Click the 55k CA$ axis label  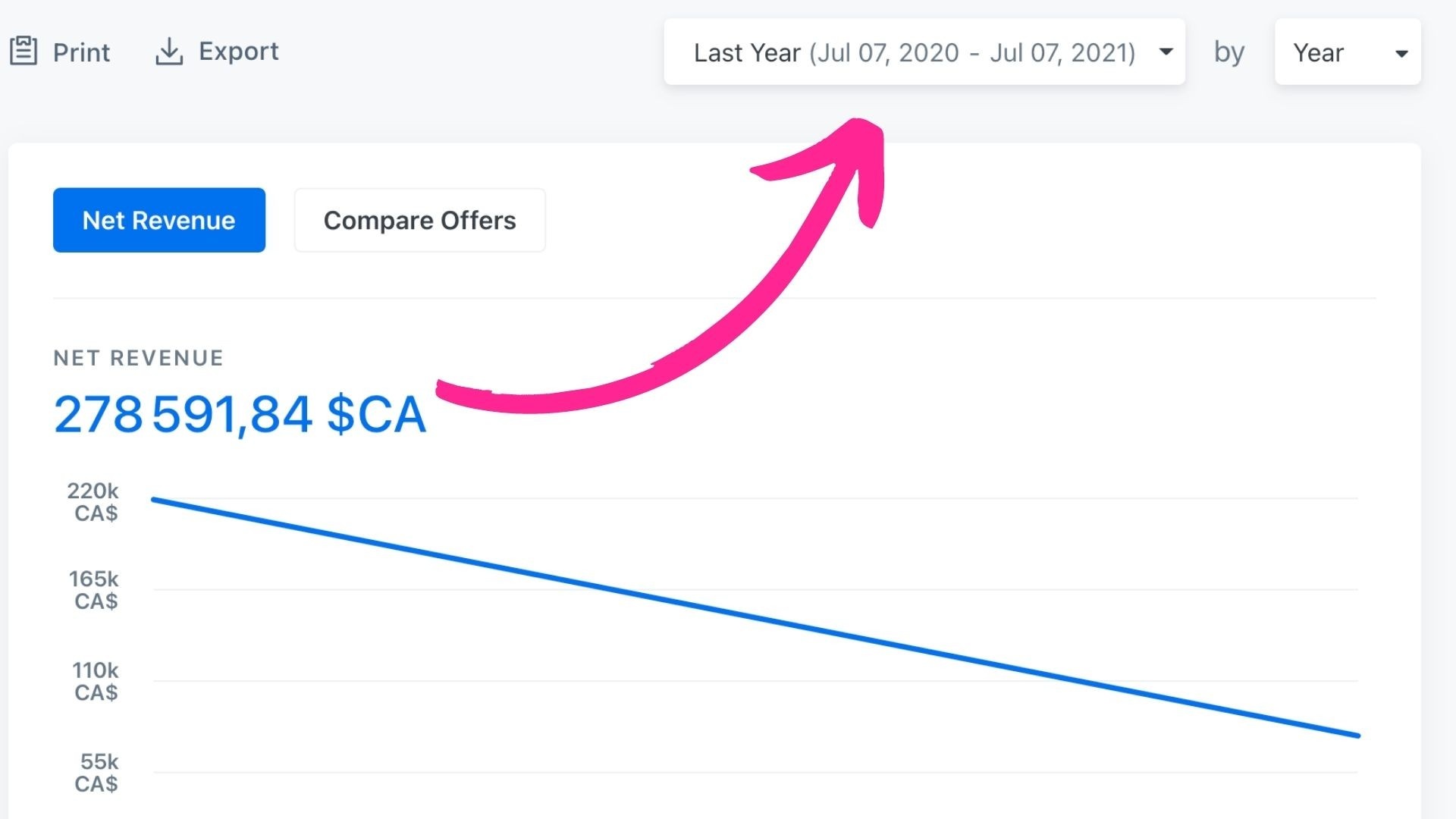click(x=97, y=772)
